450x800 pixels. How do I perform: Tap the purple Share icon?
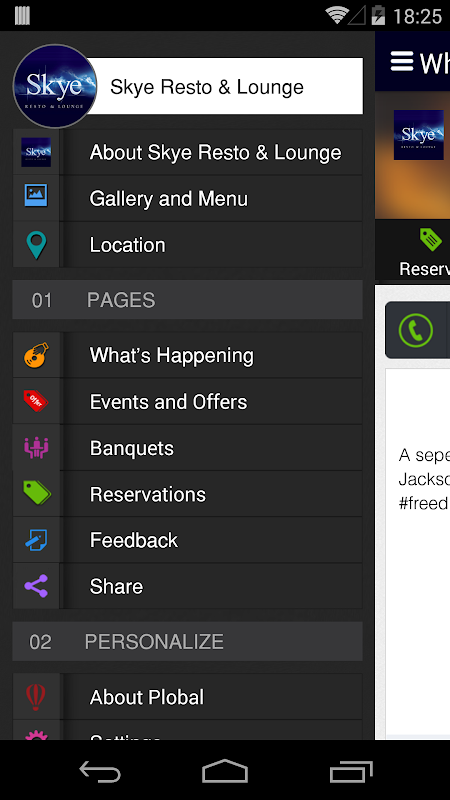36,586
